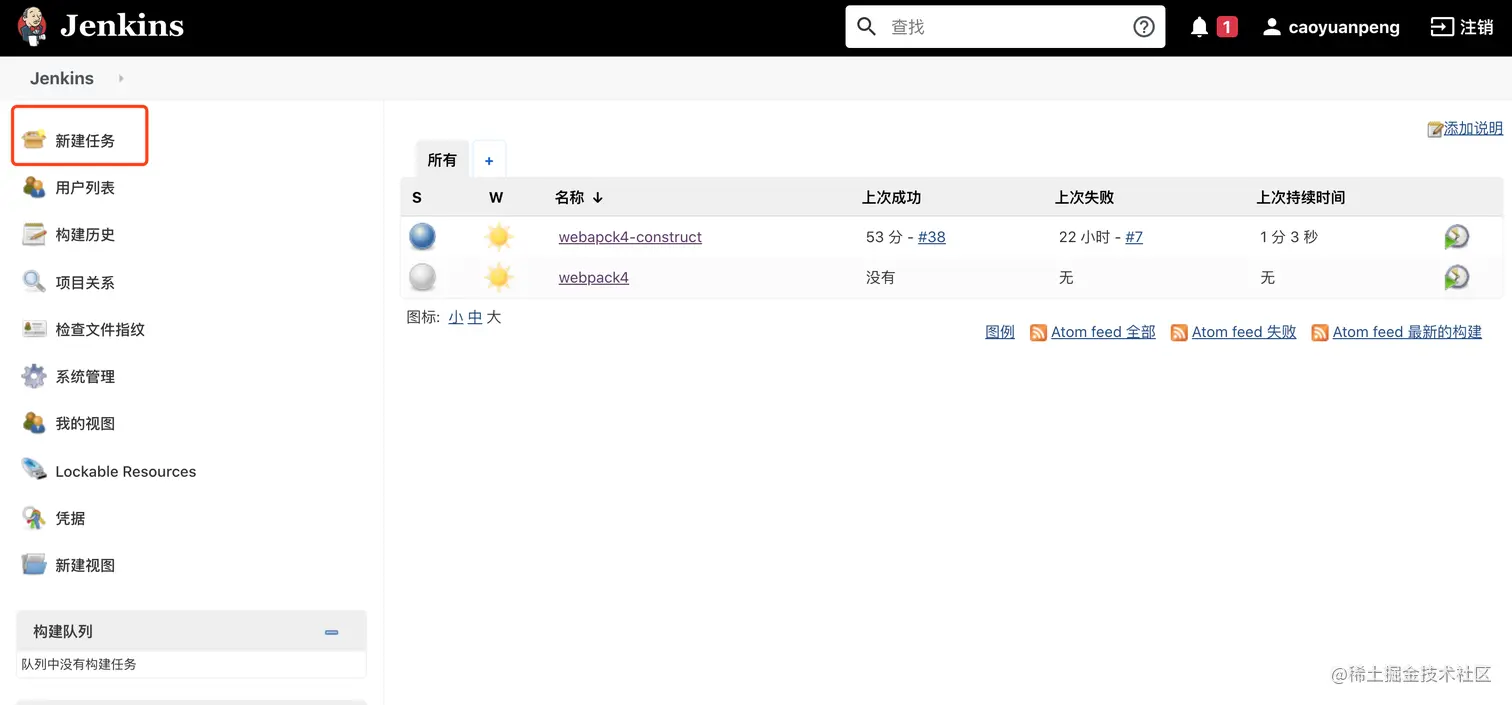Click the 我的视图 people icon

pos(34,423)
